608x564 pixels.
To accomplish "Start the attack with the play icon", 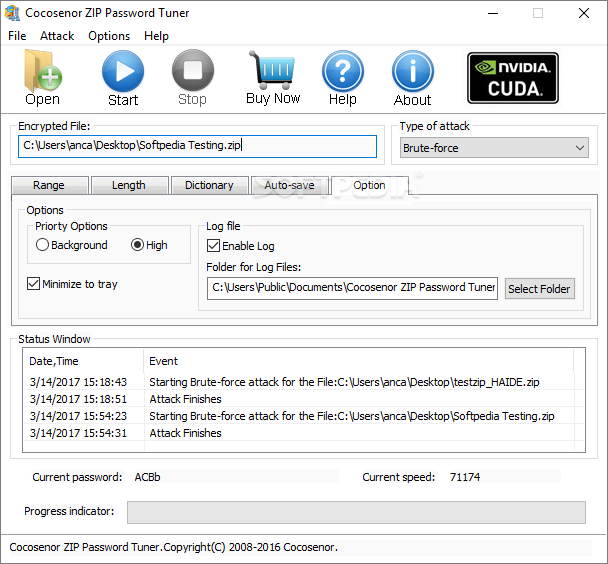I will (x=123, y=71).
